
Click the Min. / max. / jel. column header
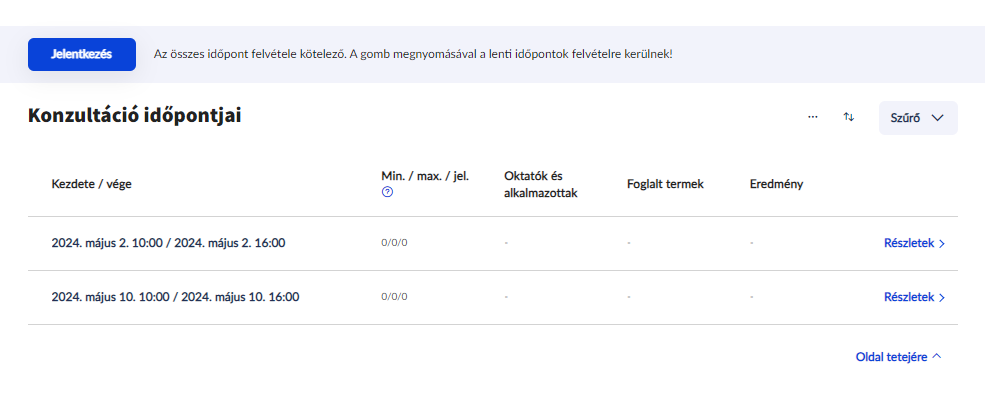(x=425, y=176)
